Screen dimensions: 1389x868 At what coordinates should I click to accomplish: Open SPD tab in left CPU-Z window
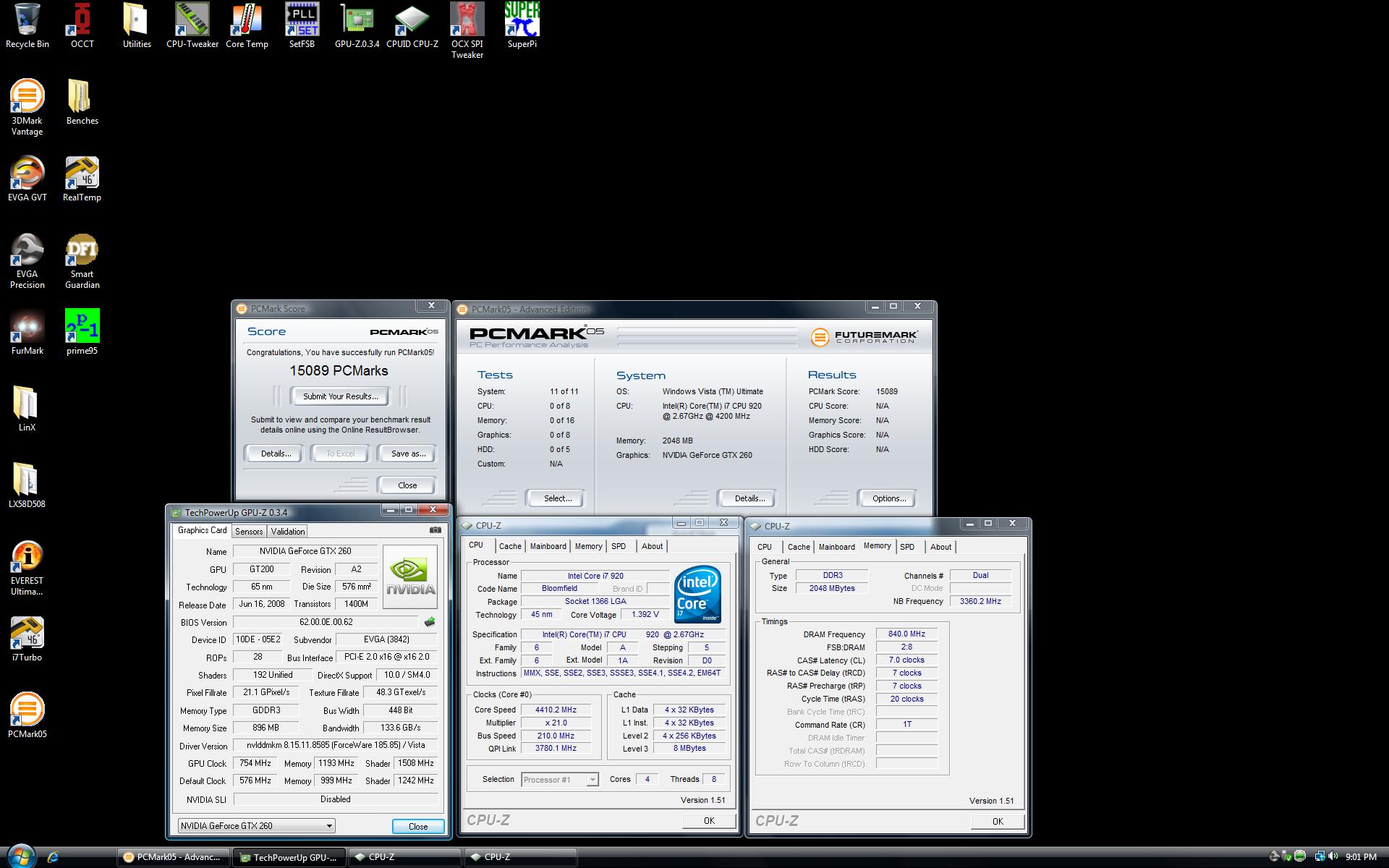click(618, 547)
